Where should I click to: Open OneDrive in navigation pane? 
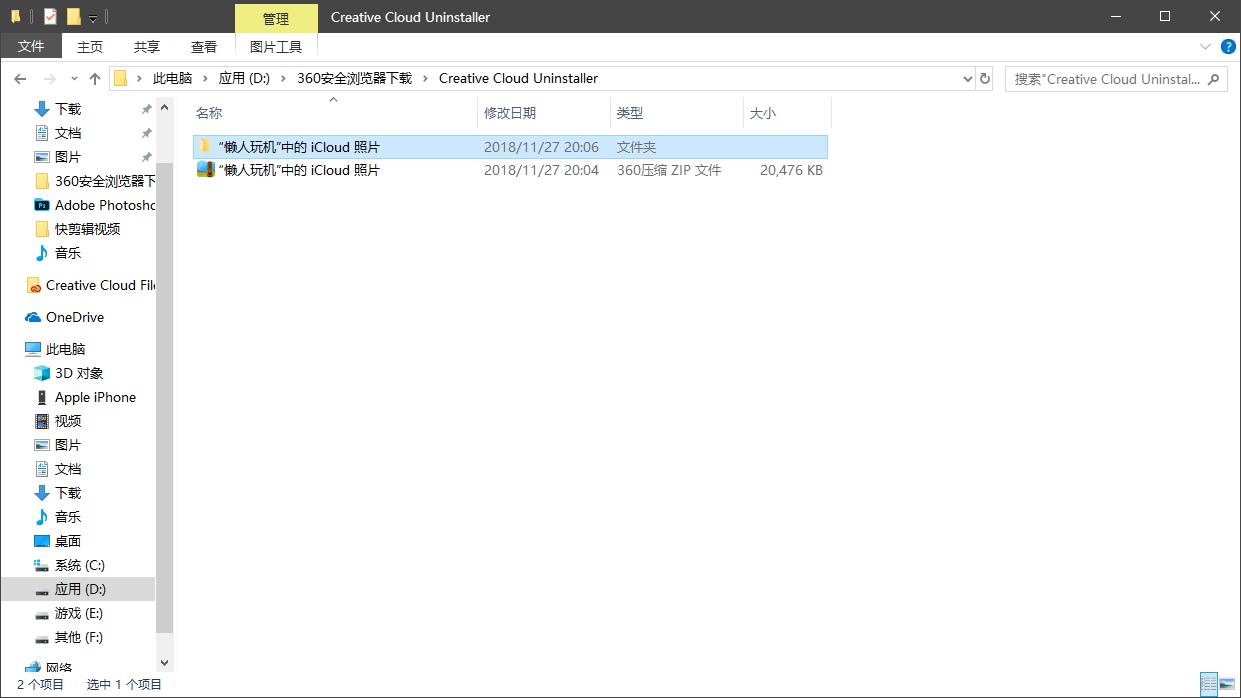tap(75, 317)
